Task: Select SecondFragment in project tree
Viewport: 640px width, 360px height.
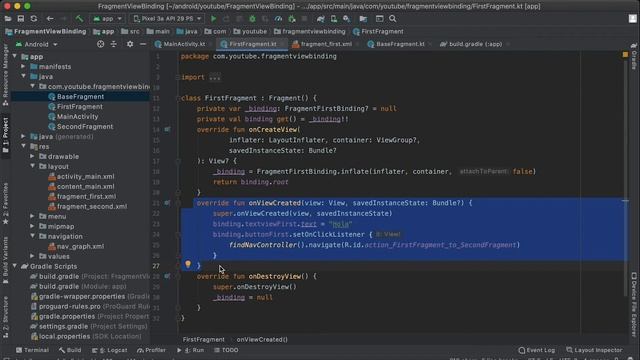Action: point(85,127)
